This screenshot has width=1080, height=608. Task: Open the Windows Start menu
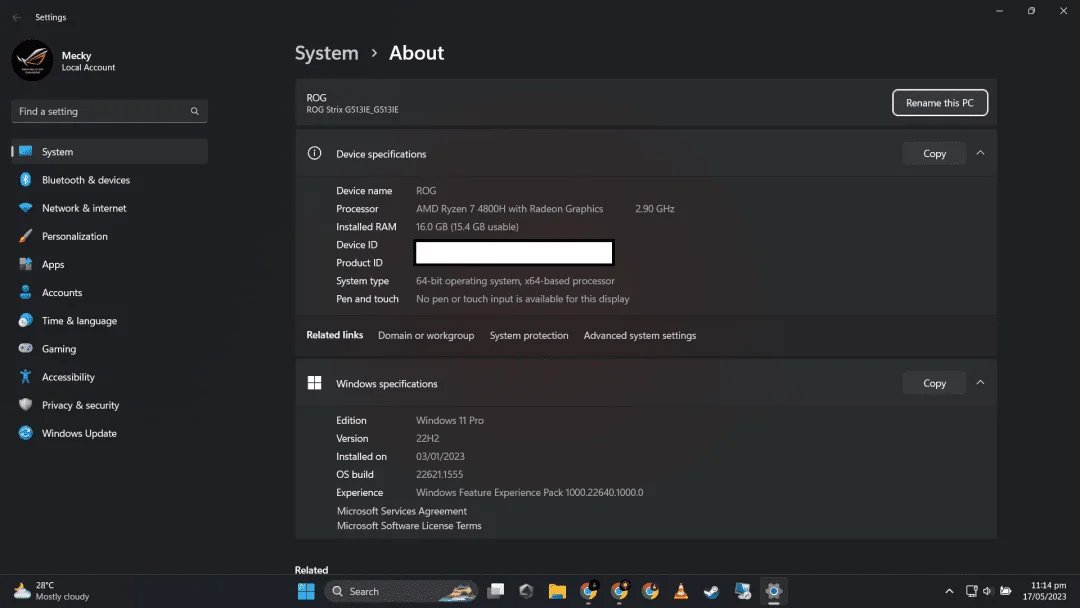[x=306, y=591]
